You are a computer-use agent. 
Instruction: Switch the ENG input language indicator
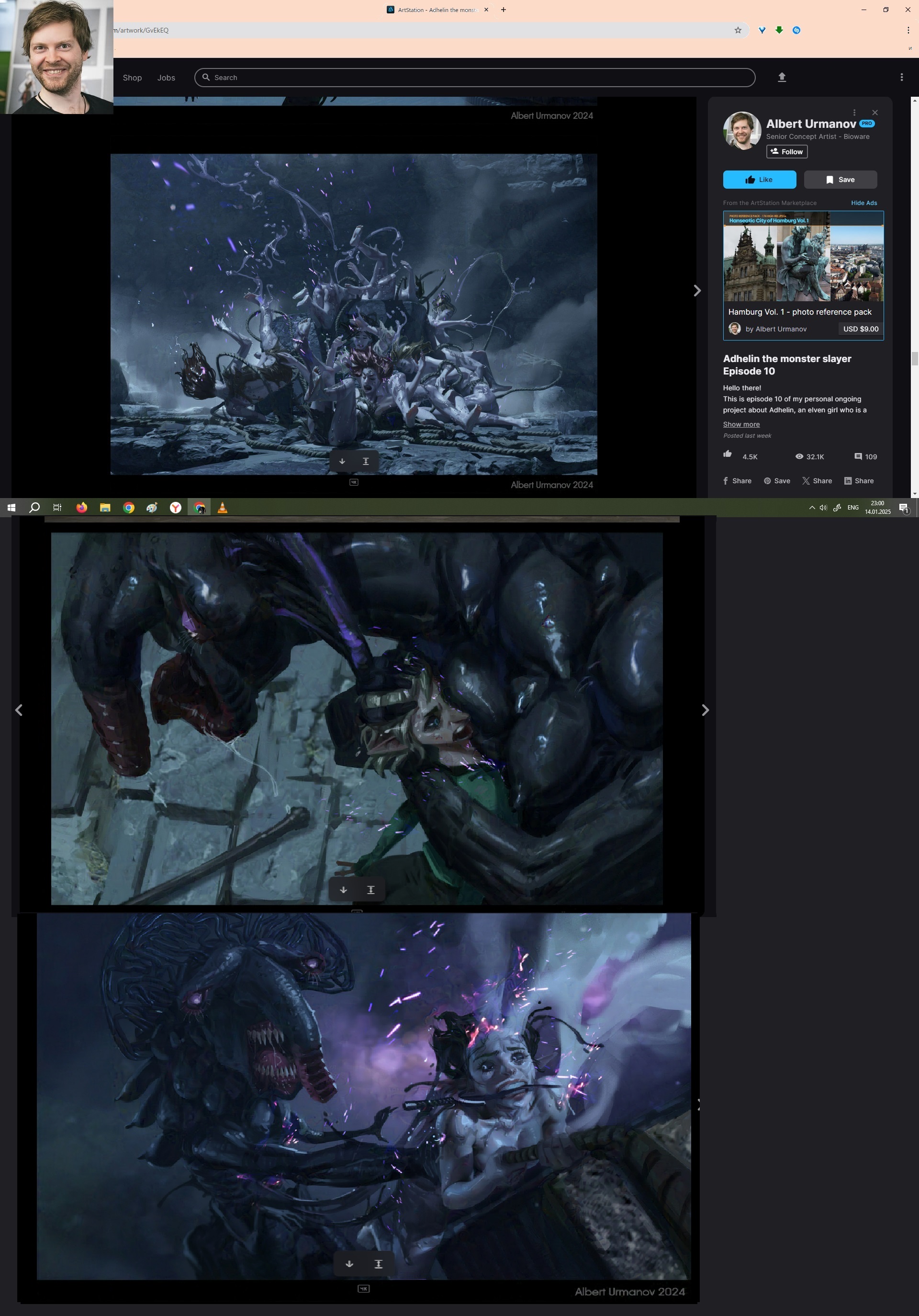pyautogui.click(x=853, y=507)
